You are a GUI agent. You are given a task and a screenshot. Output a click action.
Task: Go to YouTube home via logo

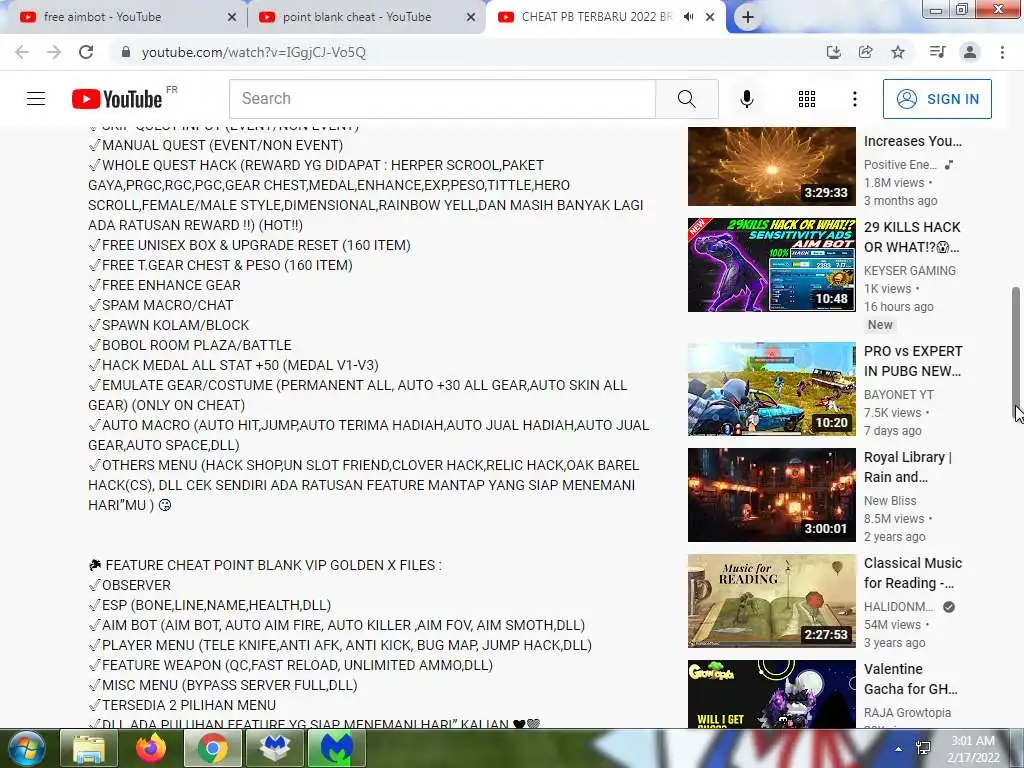pyautogui.click(x=117, y=99)
